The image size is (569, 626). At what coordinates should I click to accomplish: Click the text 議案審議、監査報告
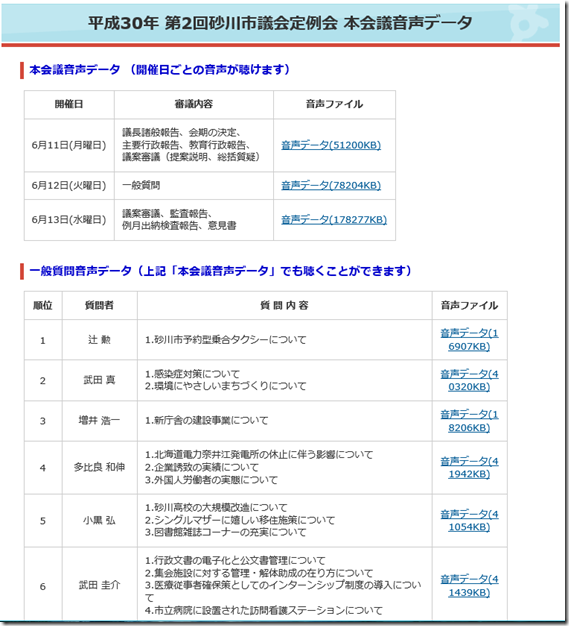coord(167,213)
